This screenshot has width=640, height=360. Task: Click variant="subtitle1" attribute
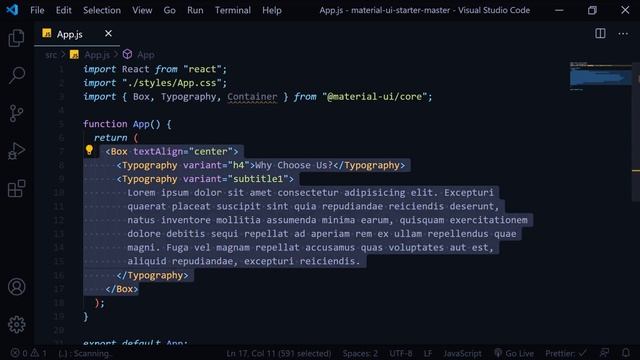pos(236,179)
